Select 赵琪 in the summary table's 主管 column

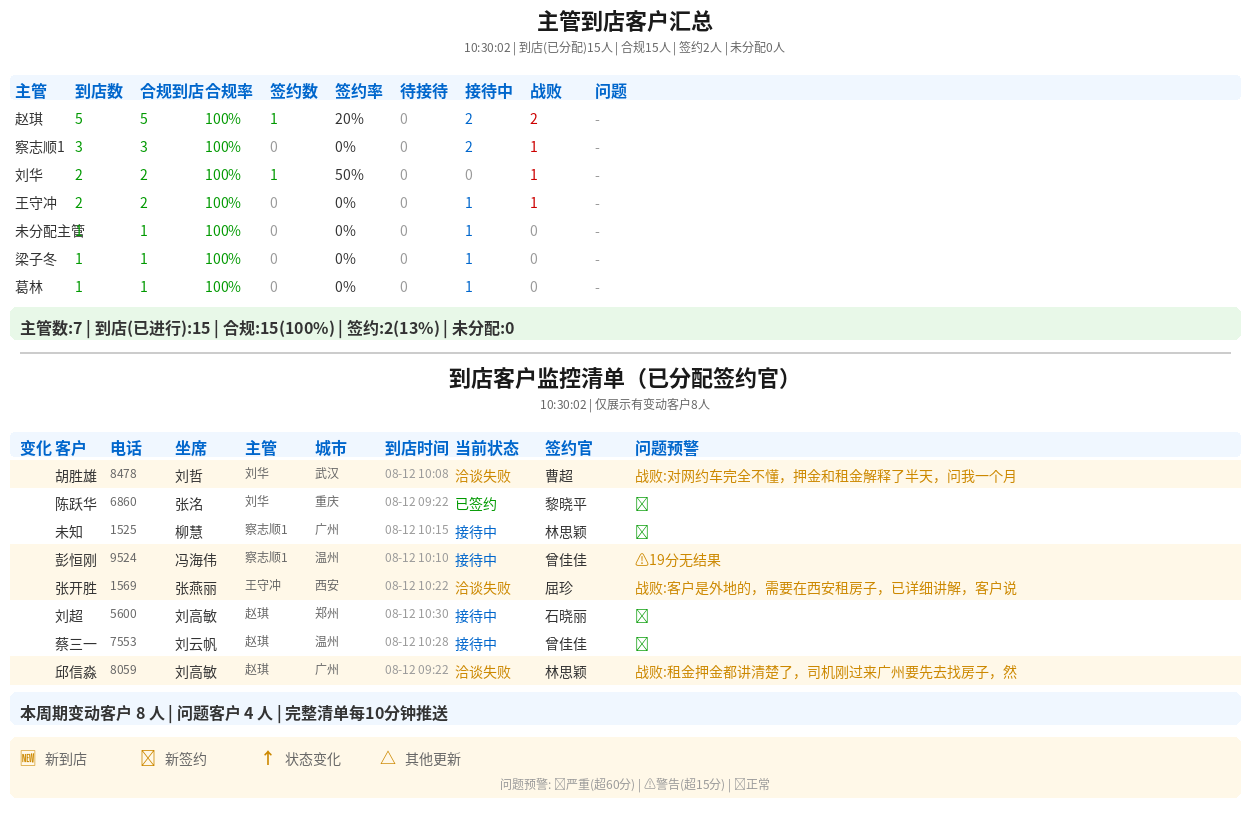tap(29, 119)
